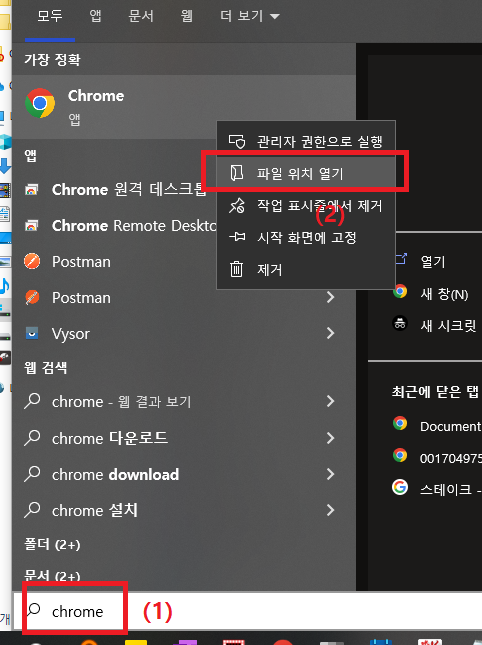
Task: Open chrome download web suggestion
Action: (183, 475)
